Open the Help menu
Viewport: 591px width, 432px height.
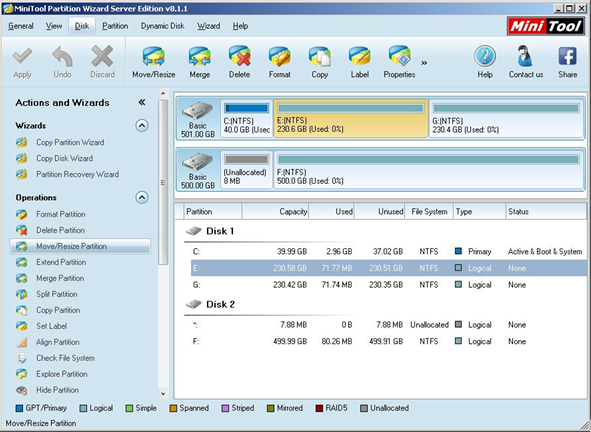pyautogui.click(x=240, y=26)
